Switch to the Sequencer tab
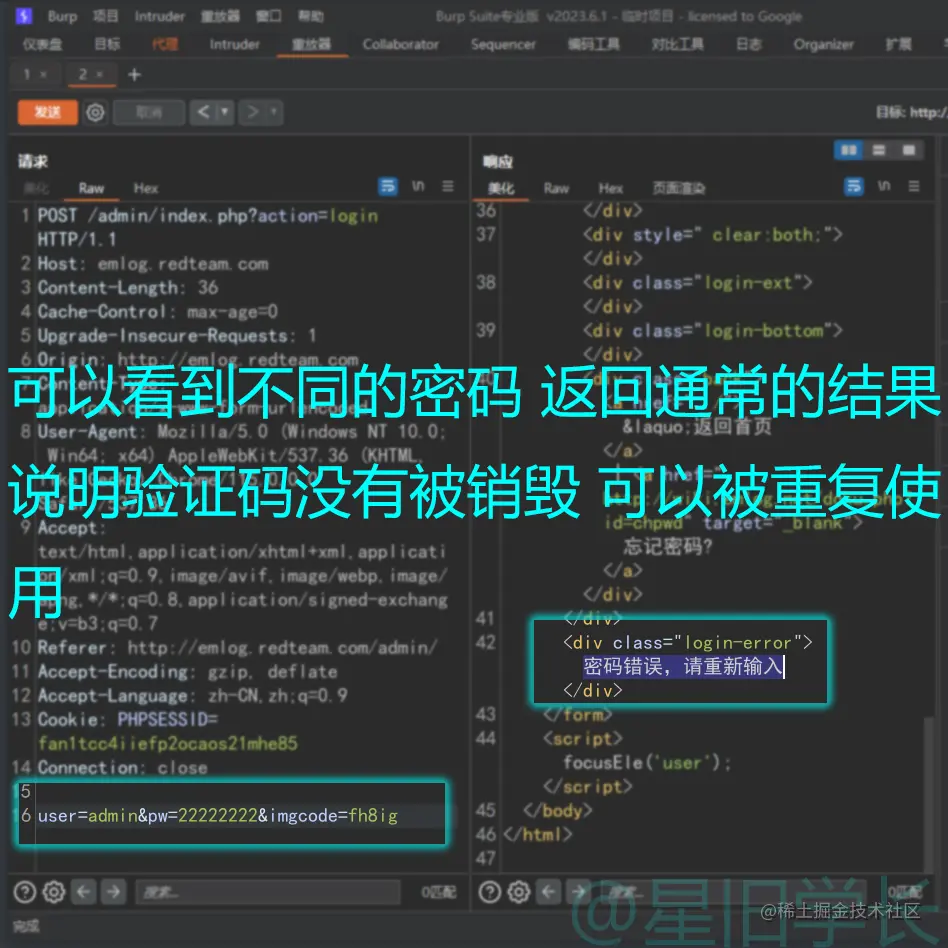Viewport: 948px width, 948px height. (503, 44)
